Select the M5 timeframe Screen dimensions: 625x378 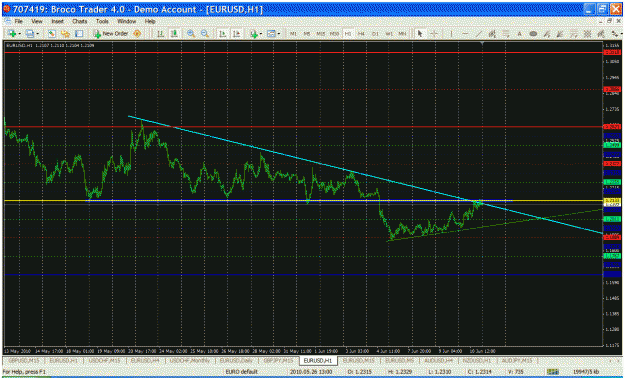(307, 34)
